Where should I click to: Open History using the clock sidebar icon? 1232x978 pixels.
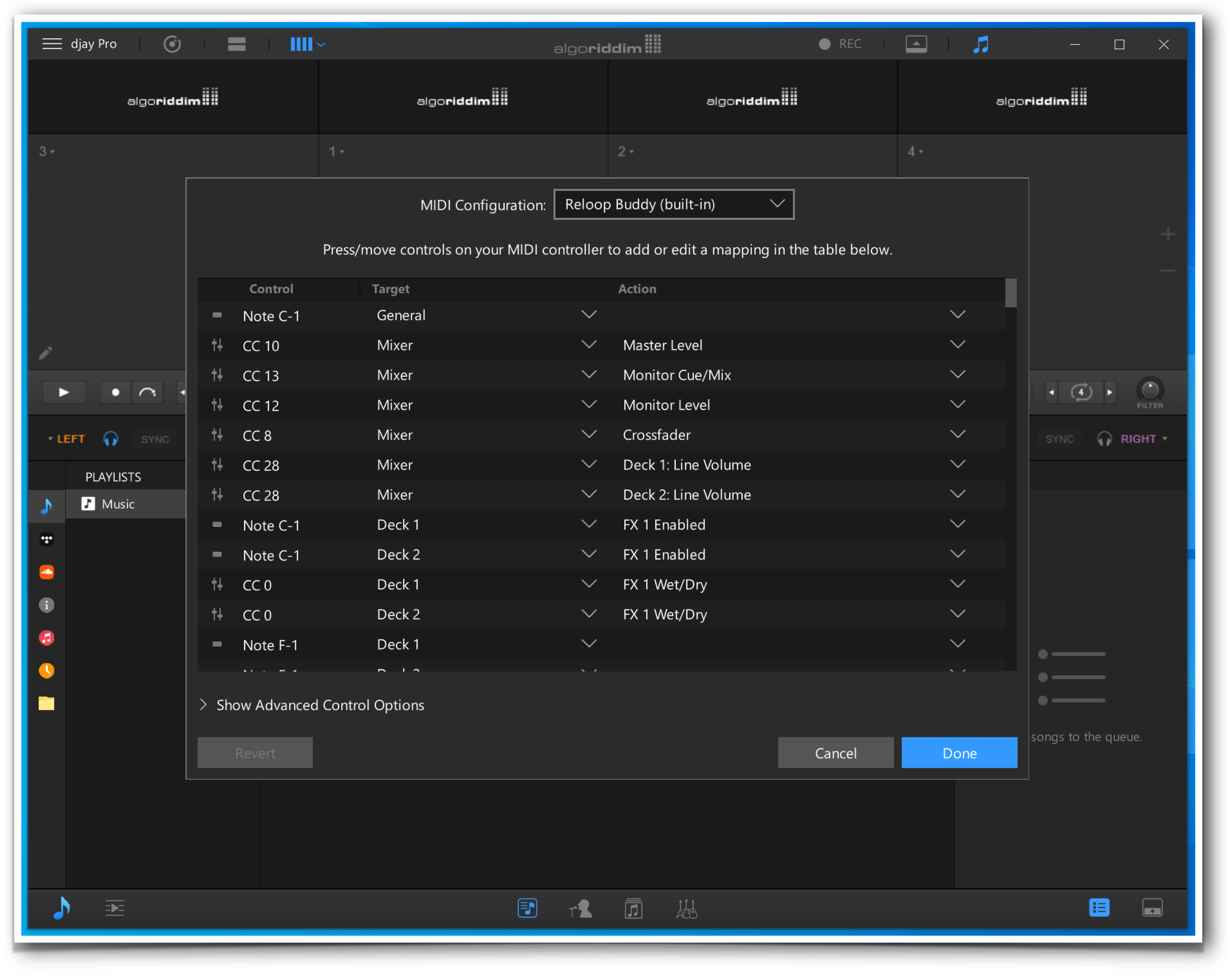pyautogui.click(x=47, y=671)
